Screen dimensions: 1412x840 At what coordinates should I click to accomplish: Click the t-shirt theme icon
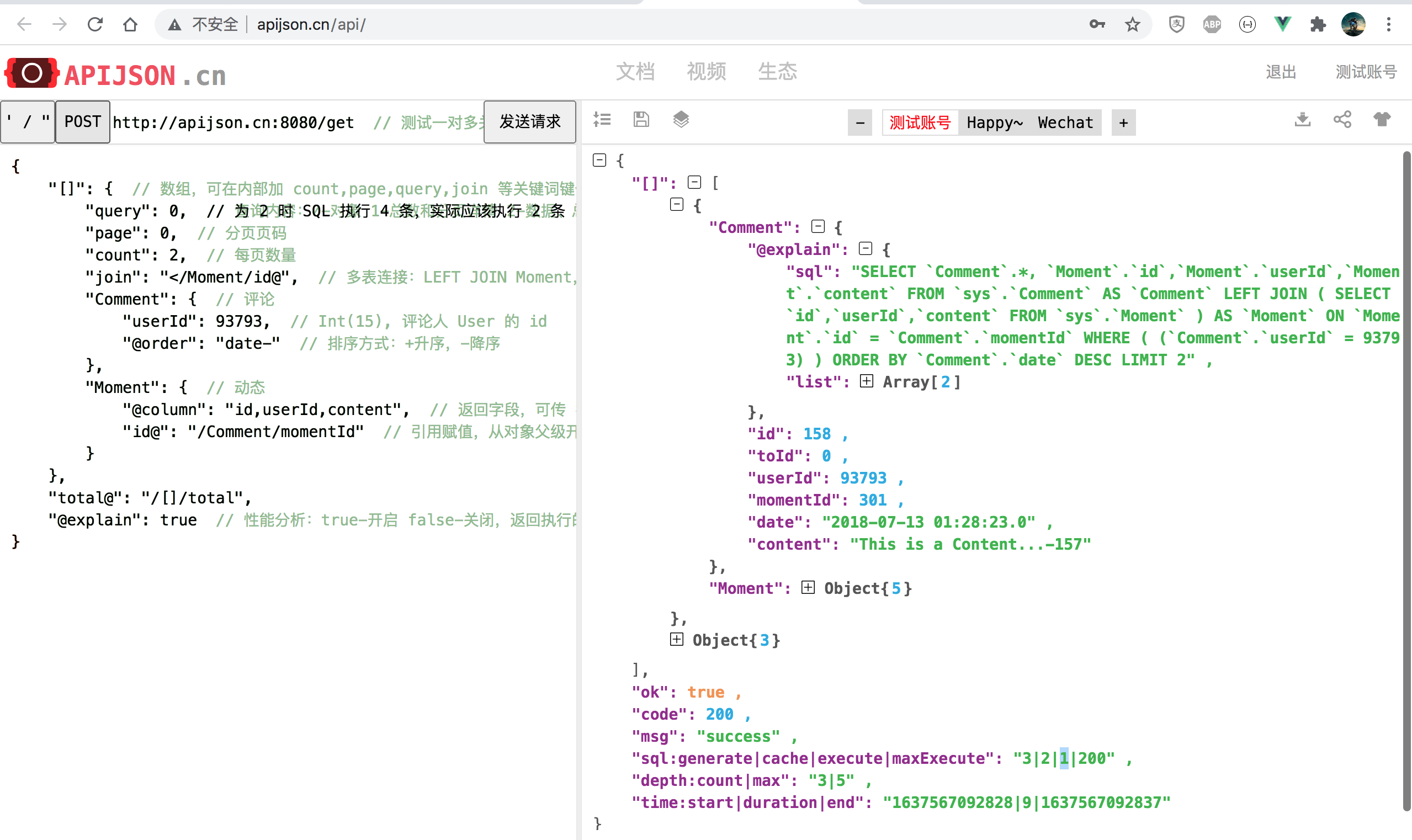(x=1382, y=119)
